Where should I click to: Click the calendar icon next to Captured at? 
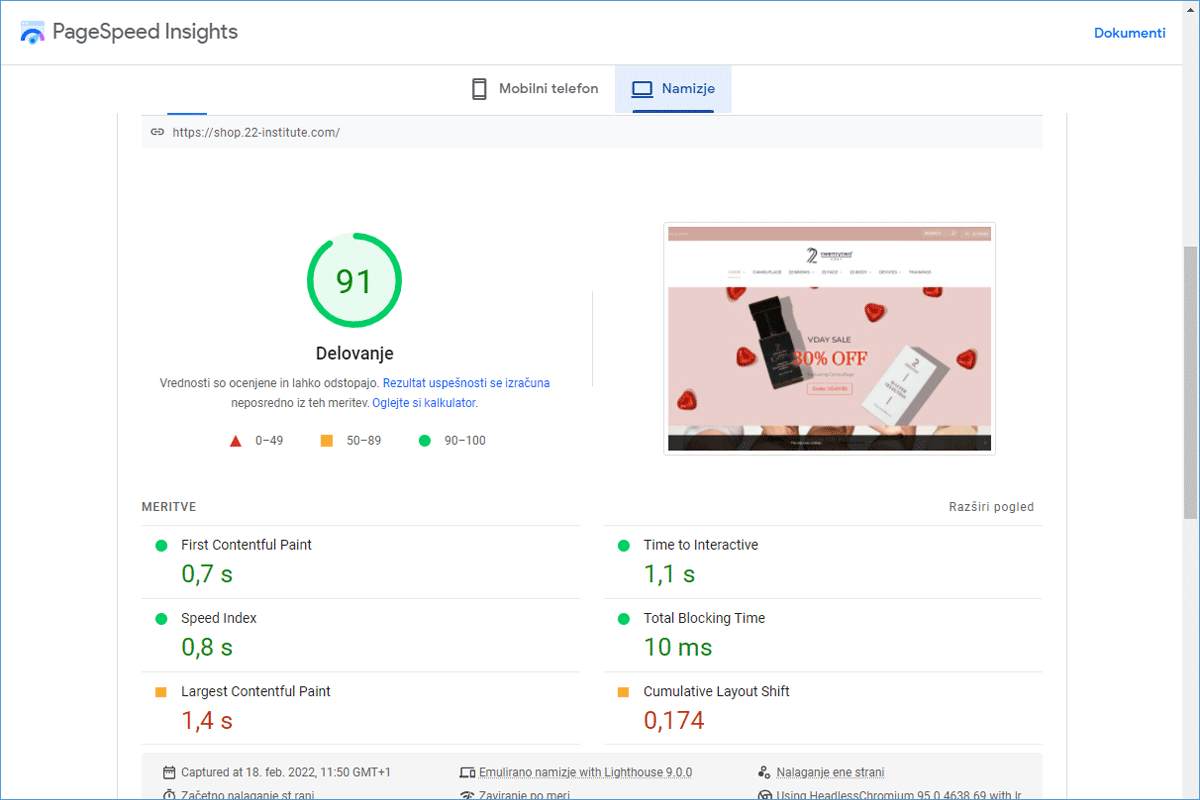click(168, 772)
